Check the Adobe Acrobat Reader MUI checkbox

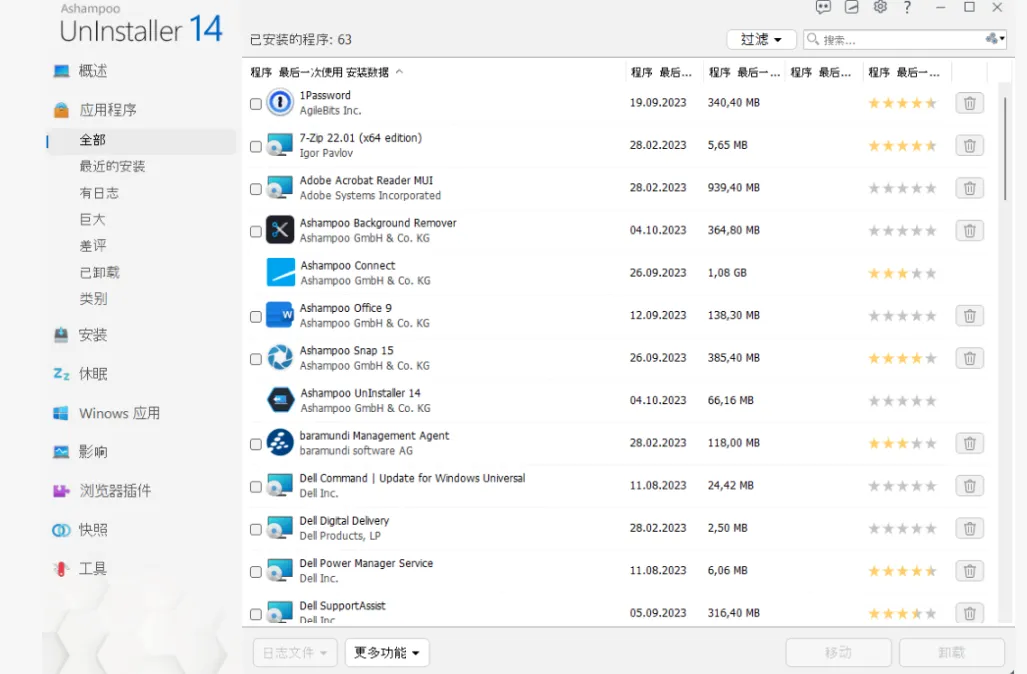pos(256,189)
